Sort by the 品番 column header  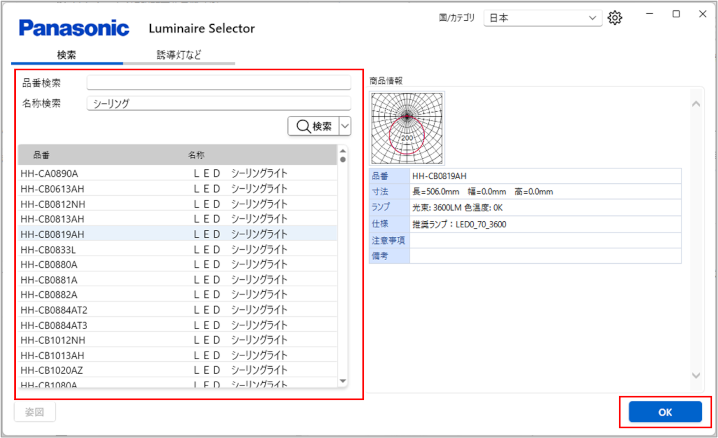[x=41, y=156]
